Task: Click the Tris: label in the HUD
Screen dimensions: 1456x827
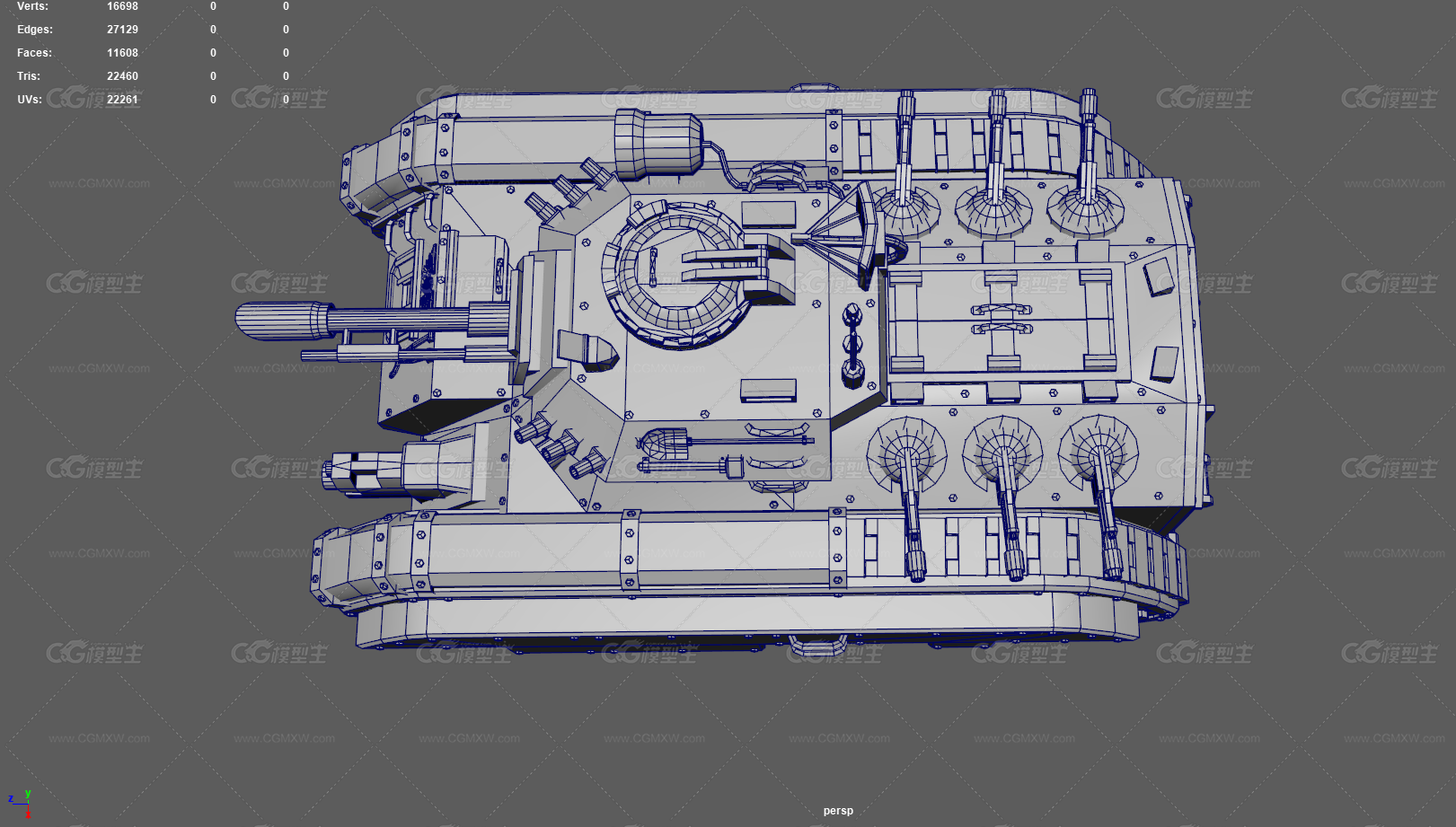Action: [29, 76]
